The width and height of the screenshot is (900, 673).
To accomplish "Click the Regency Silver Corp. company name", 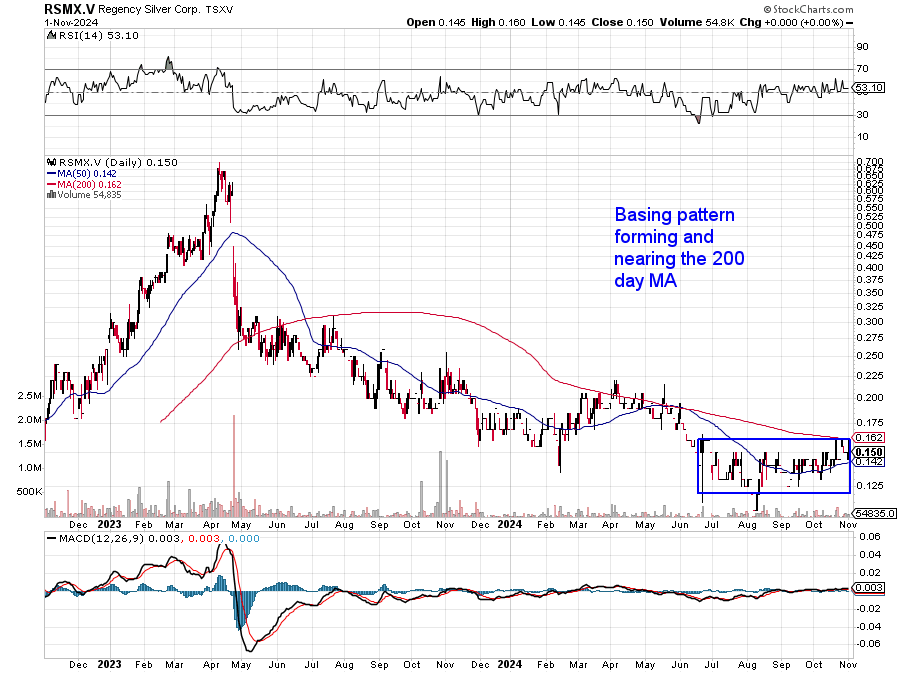I will pyautogui.click(x=149, y=10).
